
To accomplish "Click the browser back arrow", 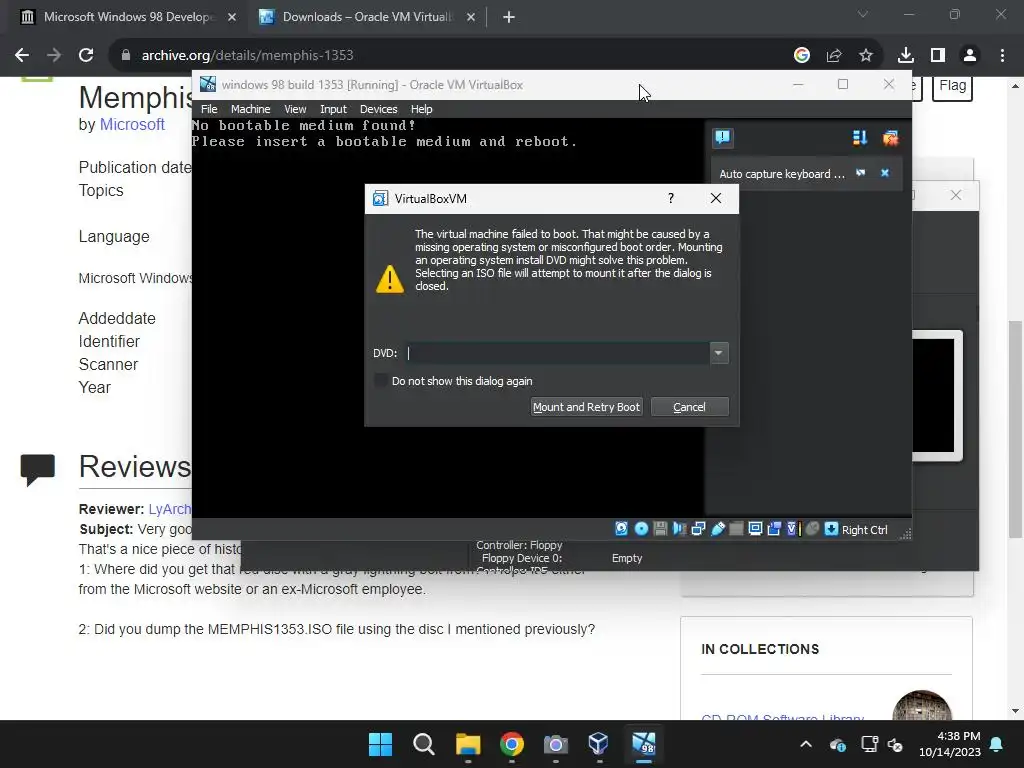I will pos(22,56).
